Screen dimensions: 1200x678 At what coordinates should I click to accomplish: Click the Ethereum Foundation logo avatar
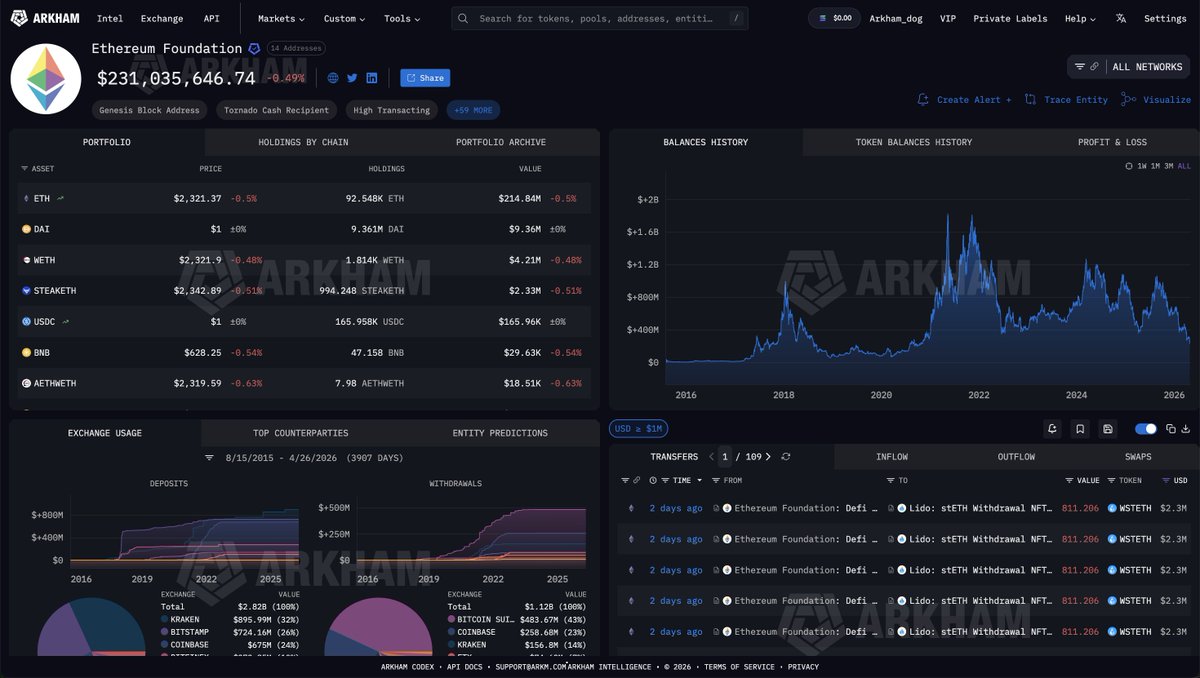pos(46,79)
